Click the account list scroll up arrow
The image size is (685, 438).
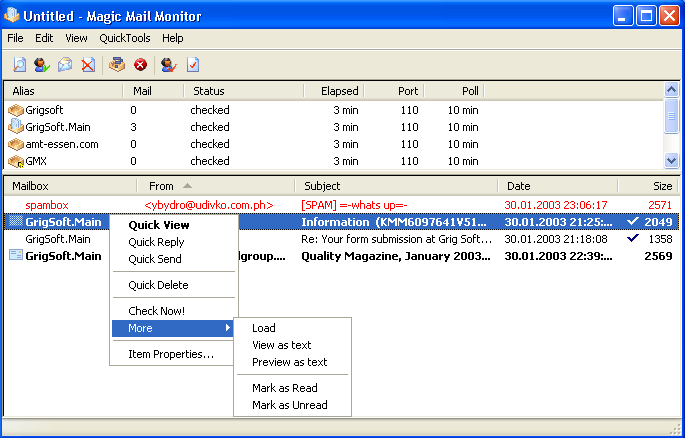(x=671, y=90)
